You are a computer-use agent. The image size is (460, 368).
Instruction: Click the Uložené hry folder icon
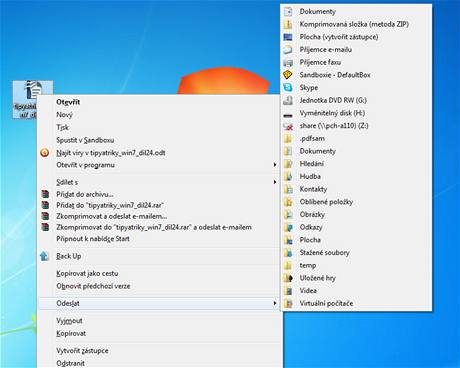[288, 278]
